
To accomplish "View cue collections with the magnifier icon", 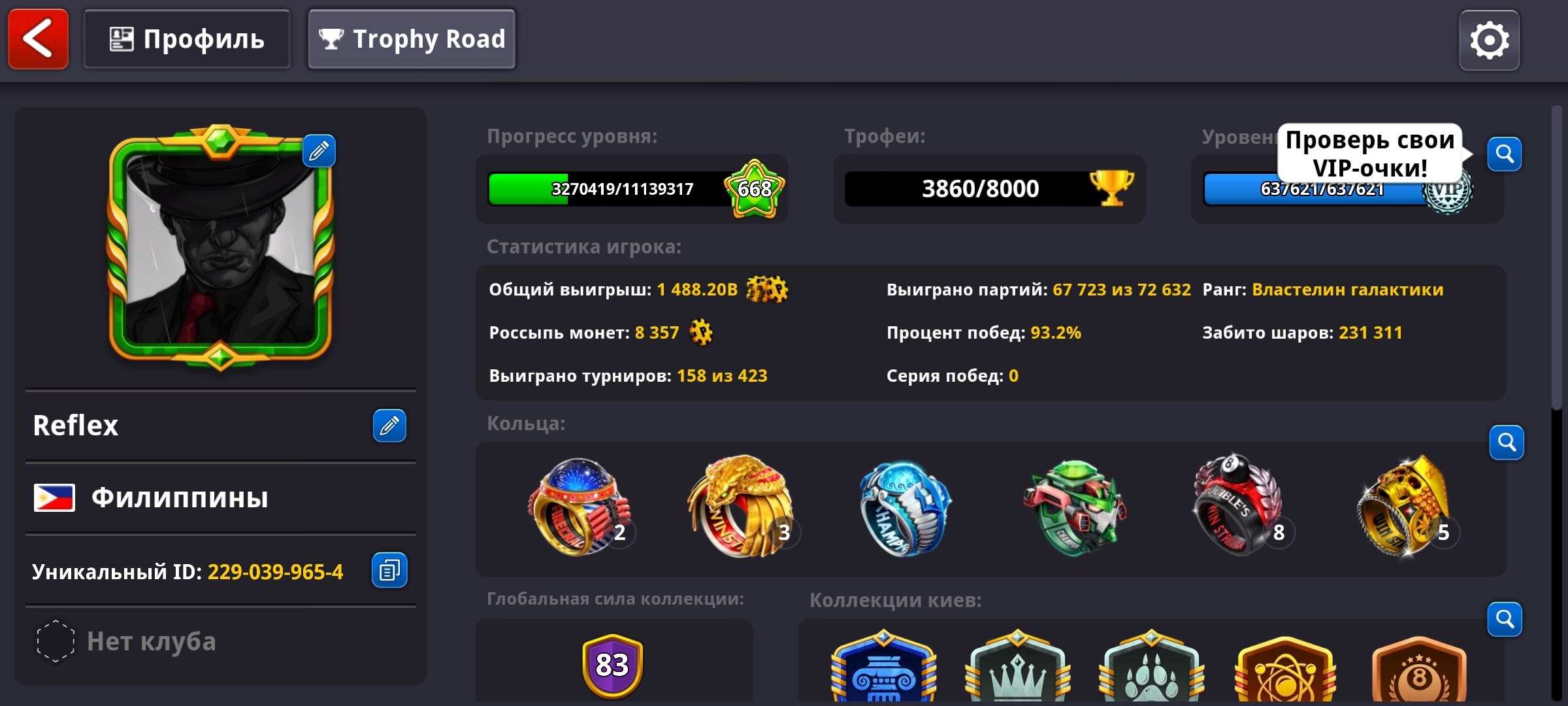I will tap(1505, 619).
